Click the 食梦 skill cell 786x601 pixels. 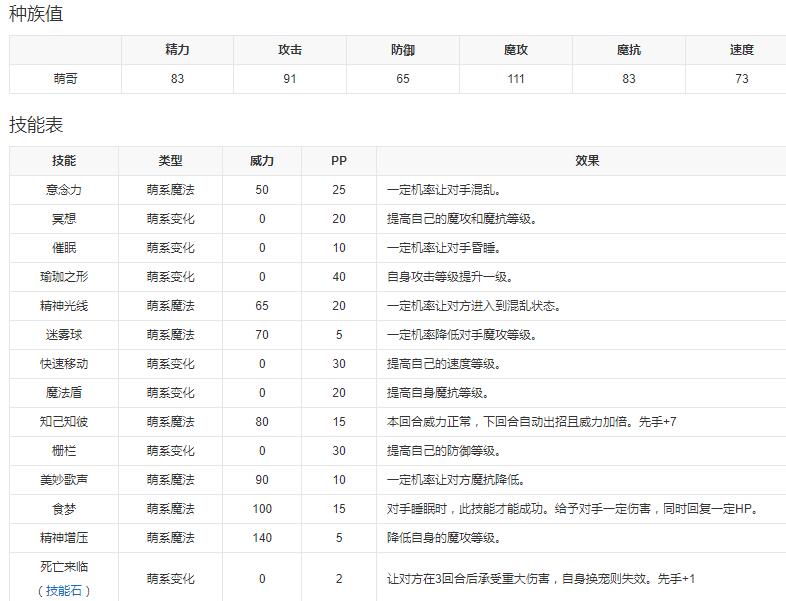(x=65, y=508)
